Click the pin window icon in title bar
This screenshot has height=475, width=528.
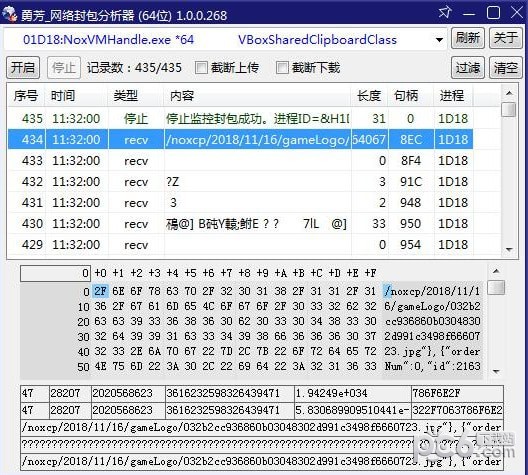444,13
